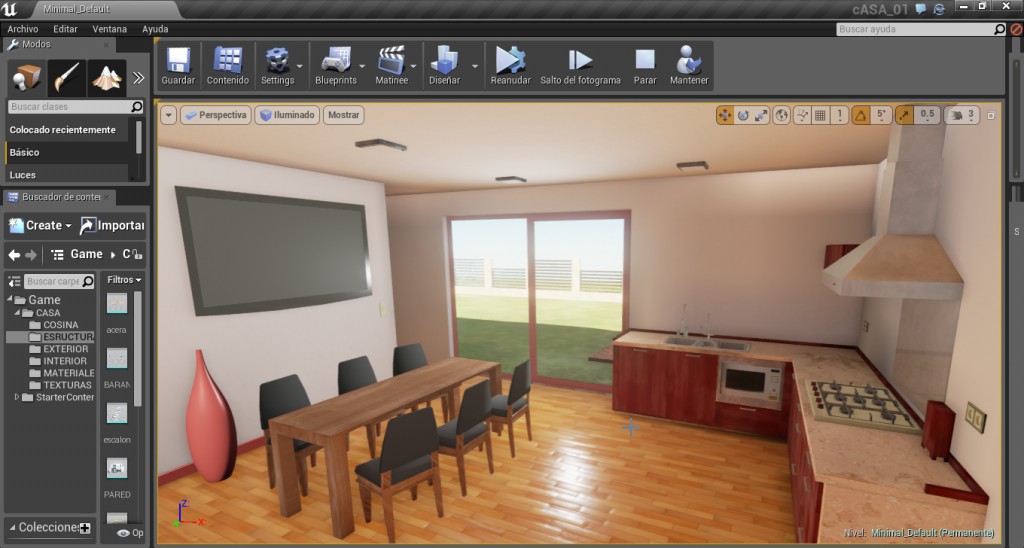Click the Blueprints gamepad icon

tap(336, 61)
